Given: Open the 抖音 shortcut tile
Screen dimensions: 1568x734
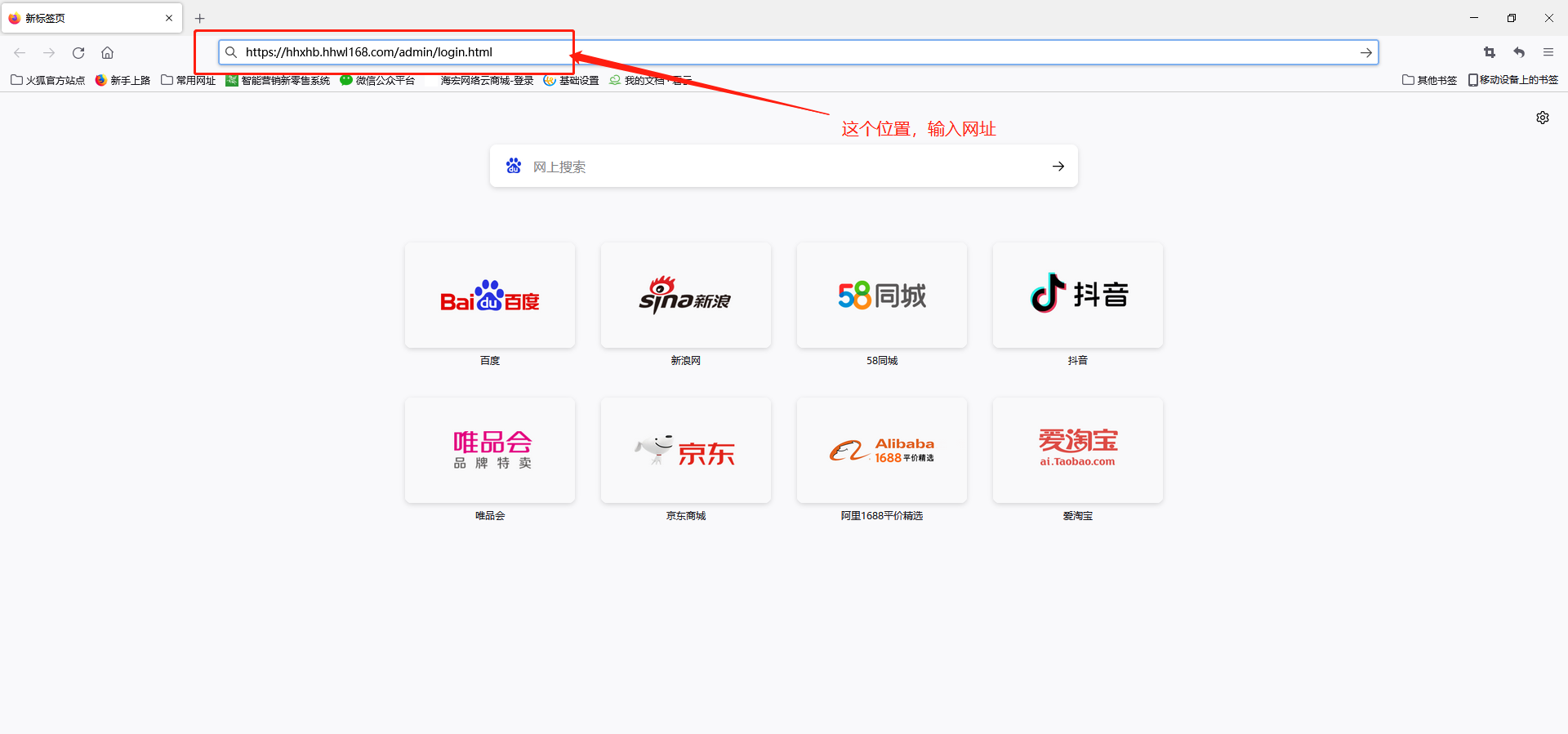Looking at the screenshot, I should point(1078,296).
